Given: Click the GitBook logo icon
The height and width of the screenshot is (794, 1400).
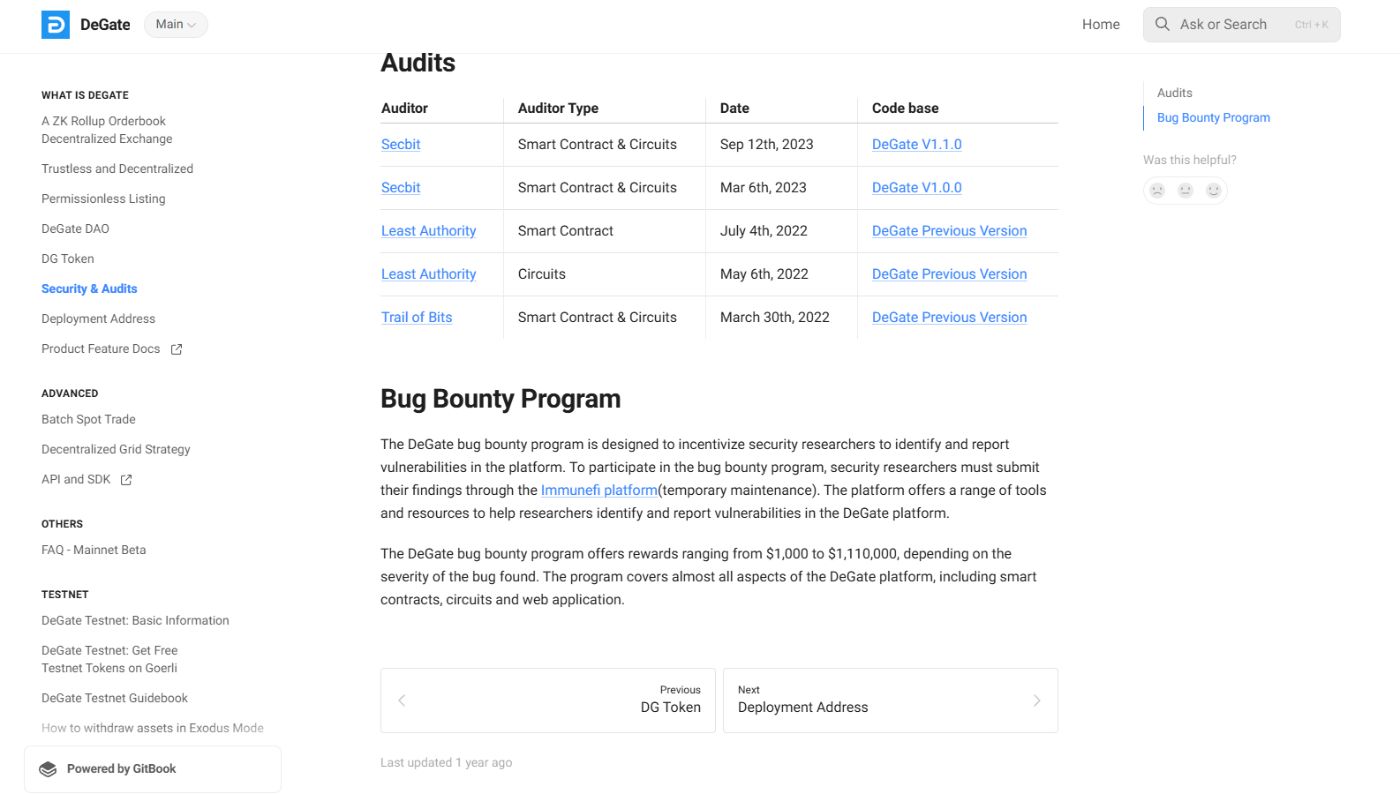Looking at the screenshot, I should [48, 769].
